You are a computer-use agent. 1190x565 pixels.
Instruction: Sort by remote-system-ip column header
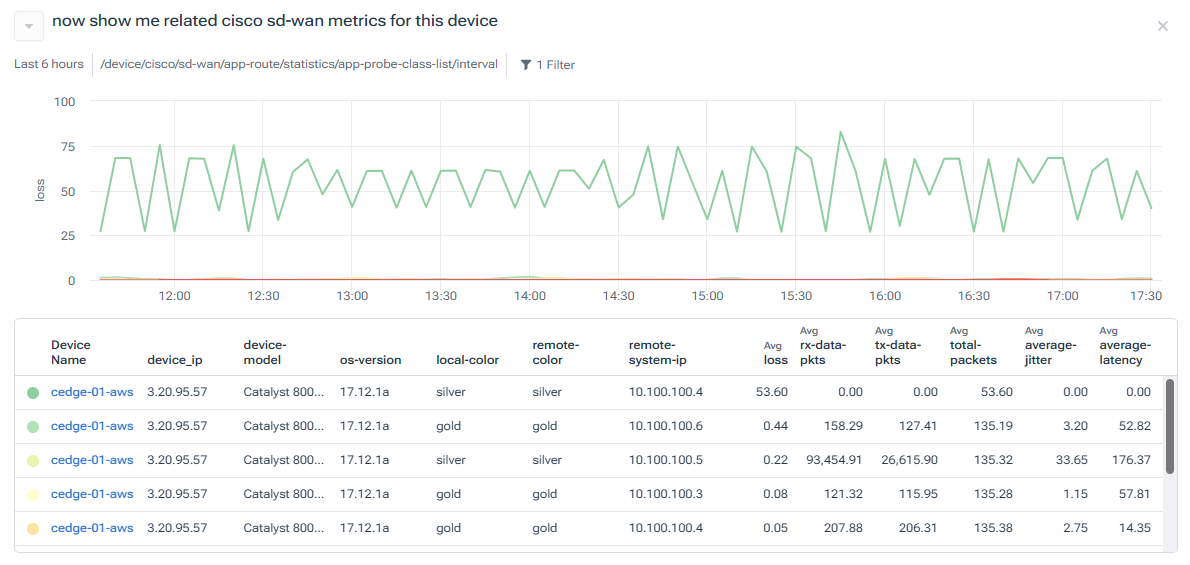pos(657,352)
